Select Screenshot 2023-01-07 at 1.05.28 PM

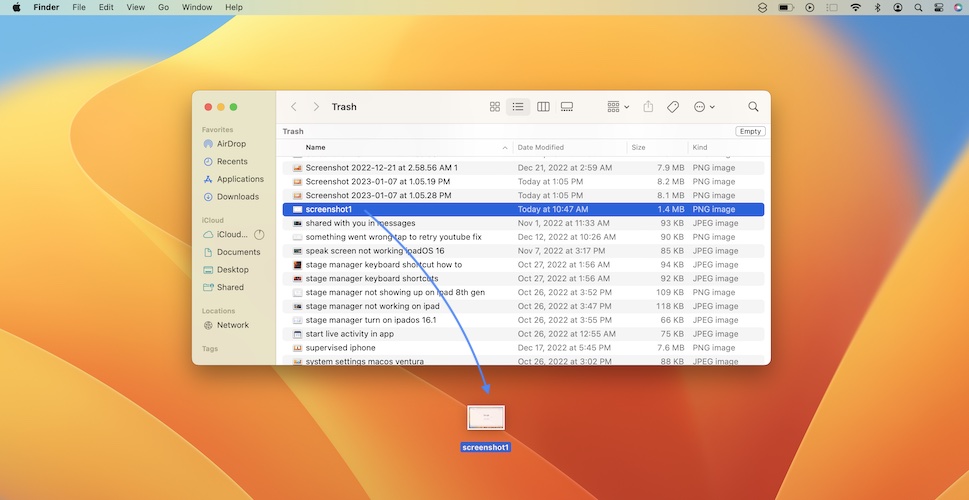click(523, 195)
